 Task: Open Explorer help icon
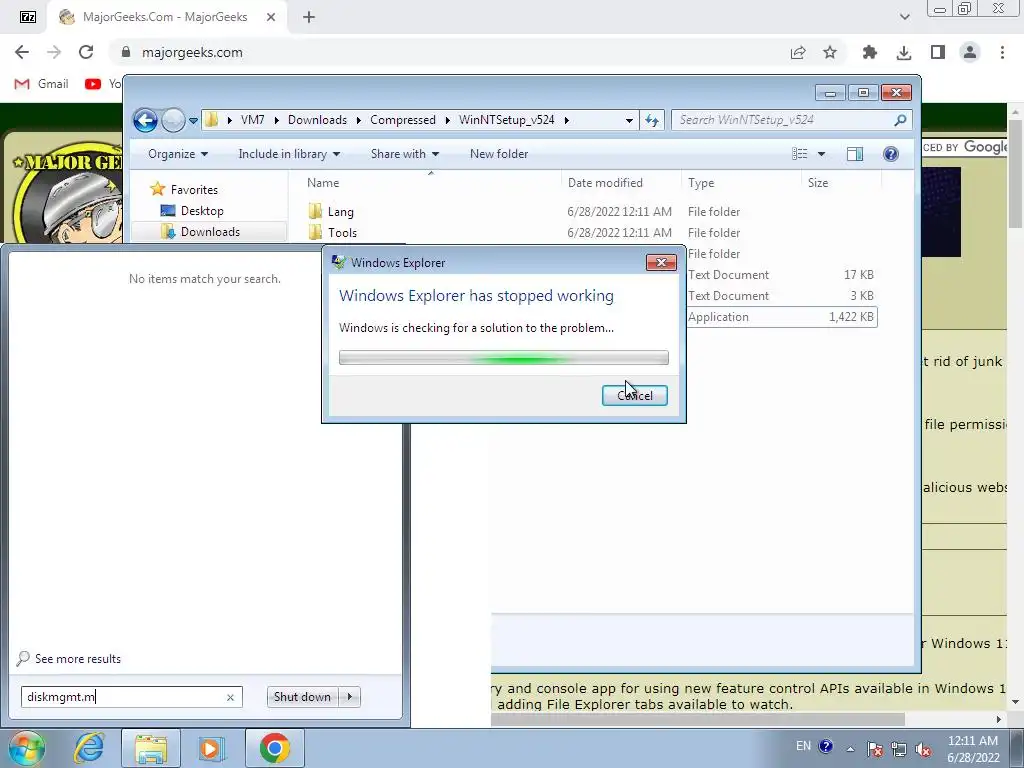point(890,154)
